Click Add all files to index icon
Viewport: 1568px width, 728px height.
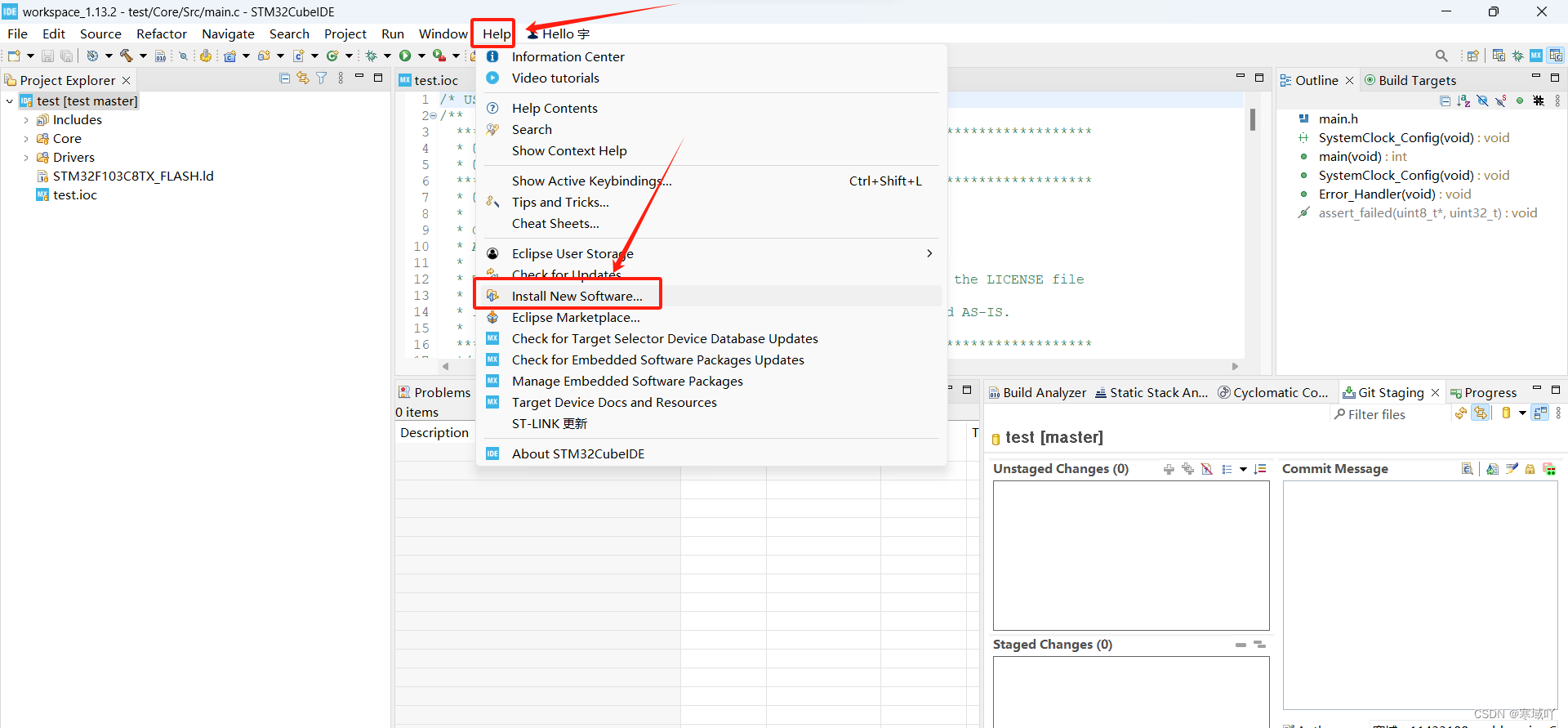[1187, 469]
